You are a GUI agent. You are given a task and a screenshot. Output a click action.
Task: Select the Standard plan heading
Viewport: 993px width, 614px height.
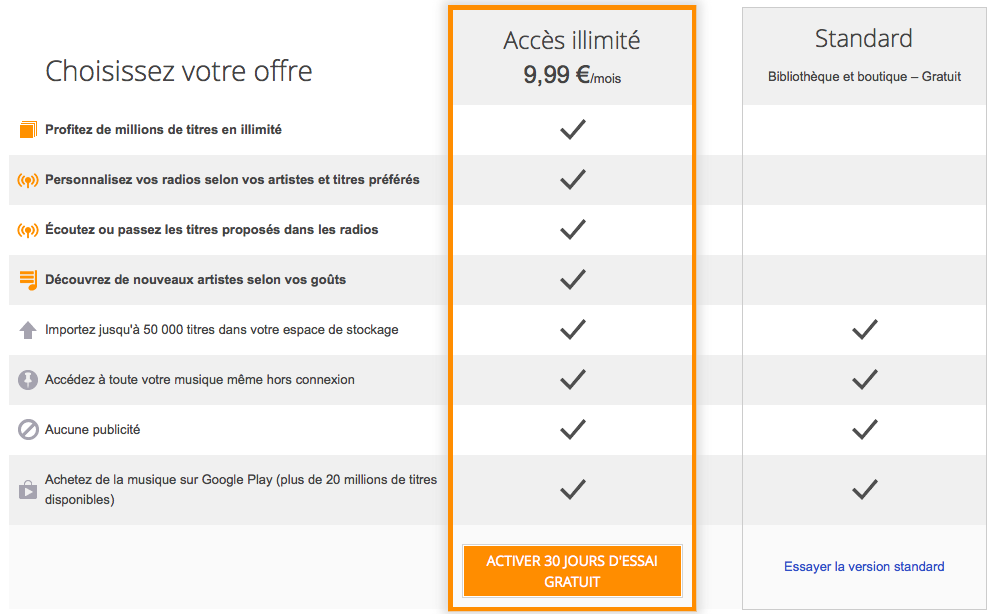(x=864, y=39)
